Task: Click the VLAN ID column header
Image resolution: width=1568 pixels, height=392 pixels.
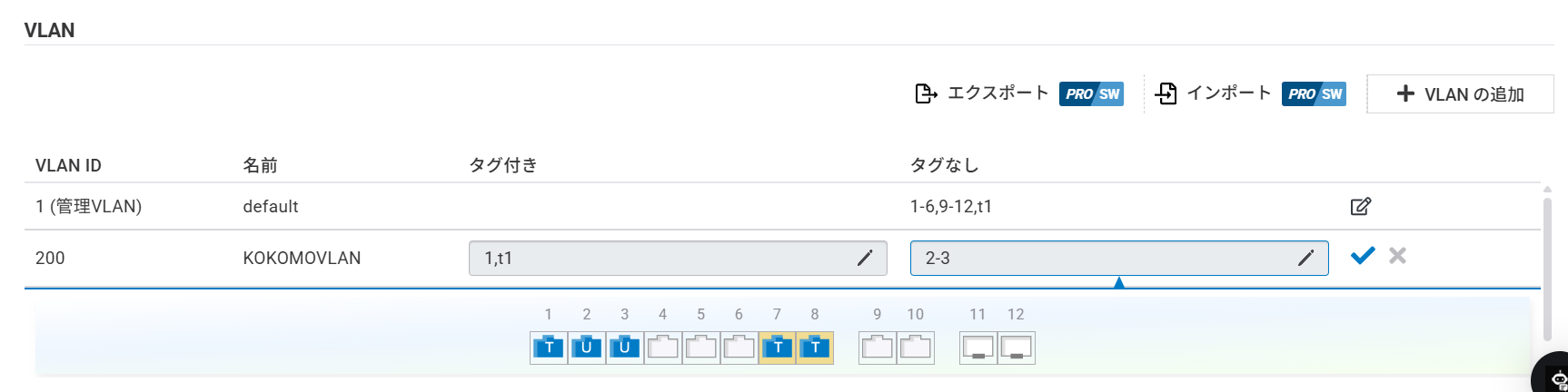Action: click(68, 165)
